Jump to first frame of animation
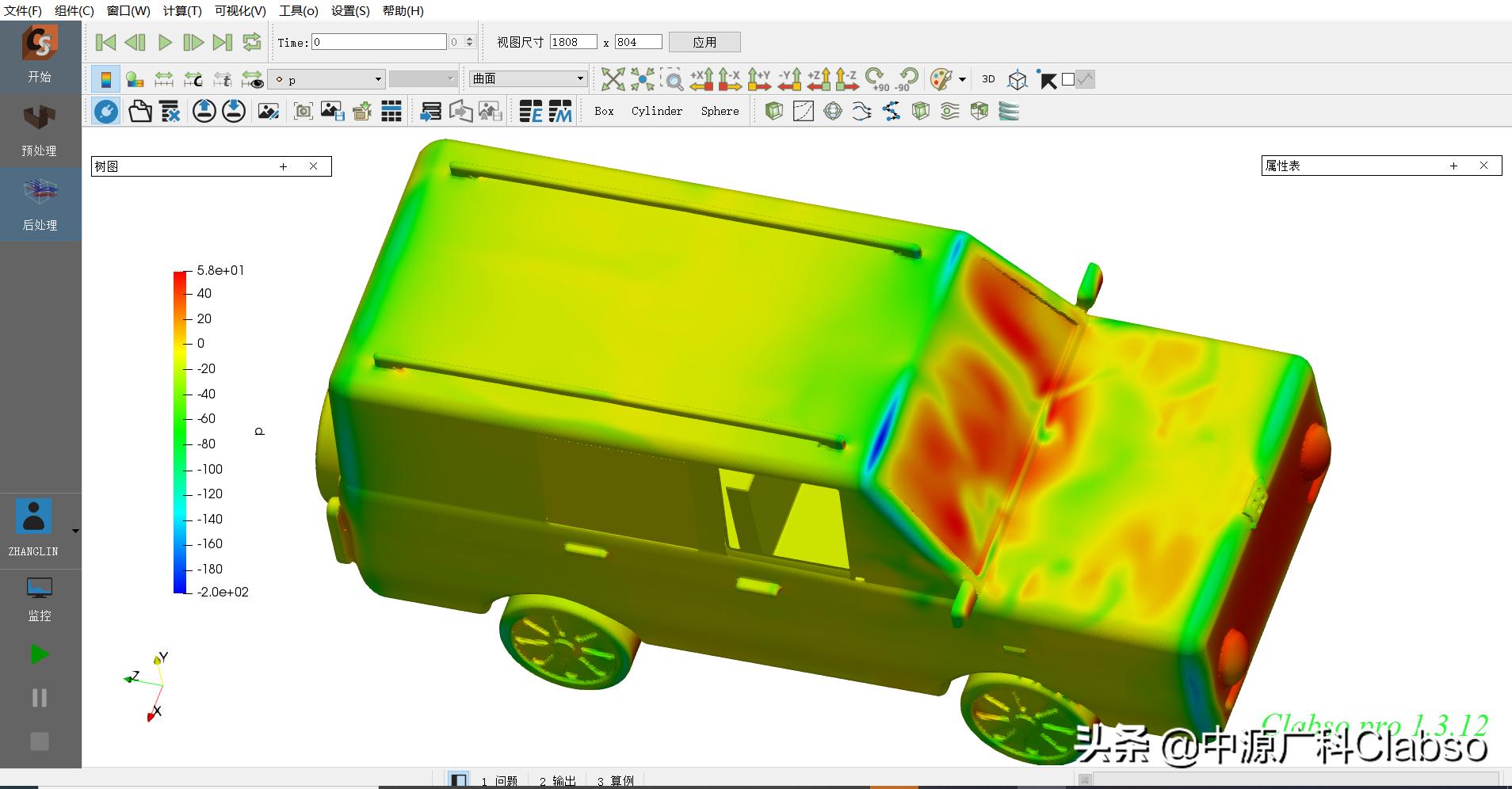The image size is (1512, 789). tap(105, 42)
